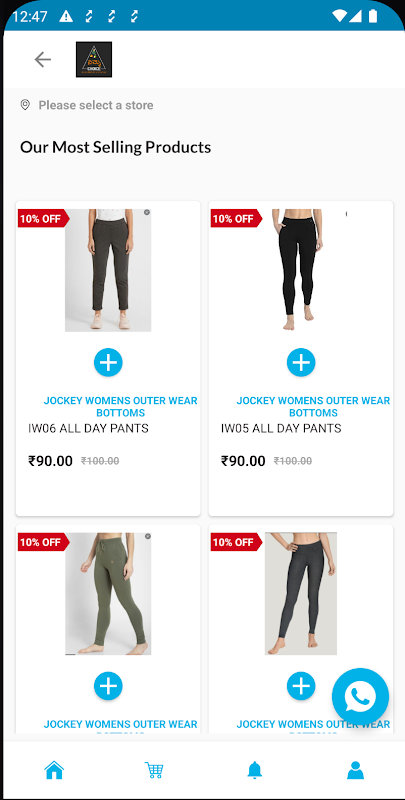Tap the location pin icon
The image size is (405, 800).
(24, 105)
